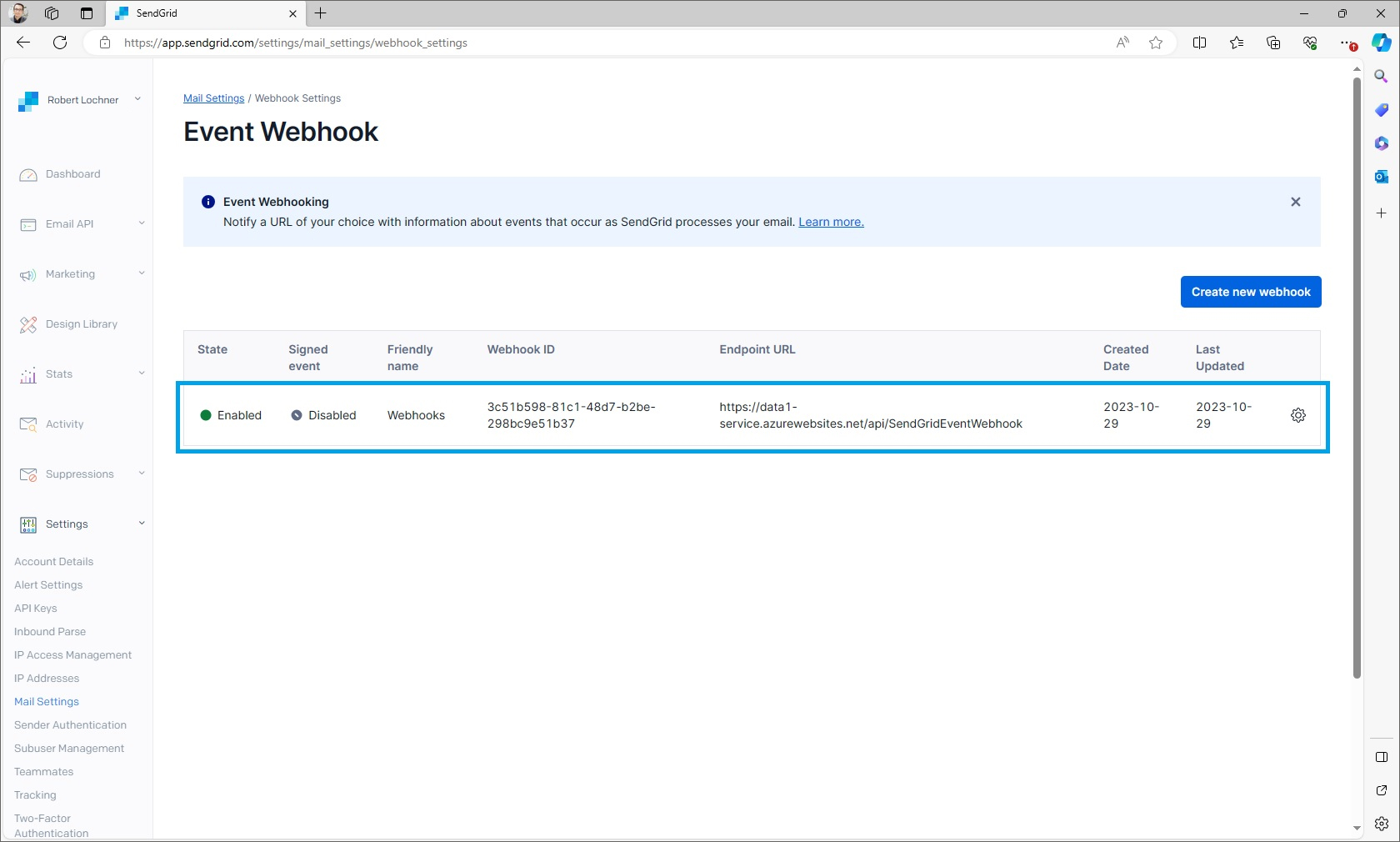Open the tab actions menu icon

[x=87, y=13]
